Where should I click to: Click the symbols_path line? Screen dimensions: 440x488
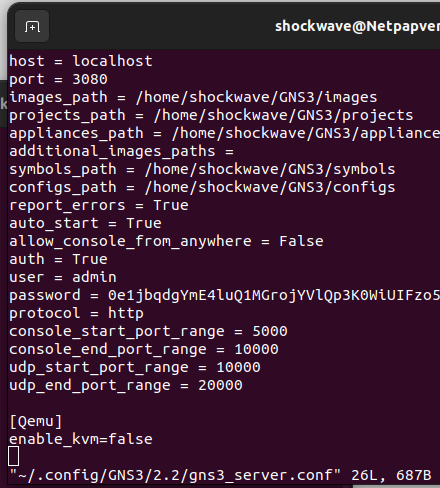coord(202,169)
